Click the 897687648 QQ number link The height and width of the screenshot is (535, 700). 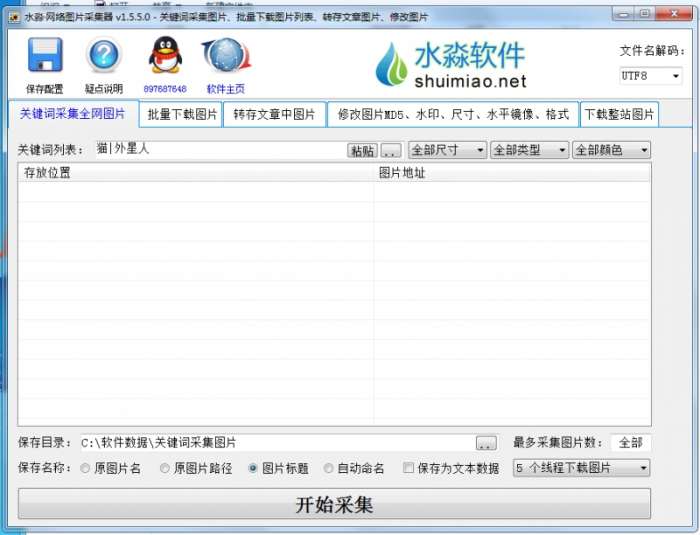click(165, 89)
